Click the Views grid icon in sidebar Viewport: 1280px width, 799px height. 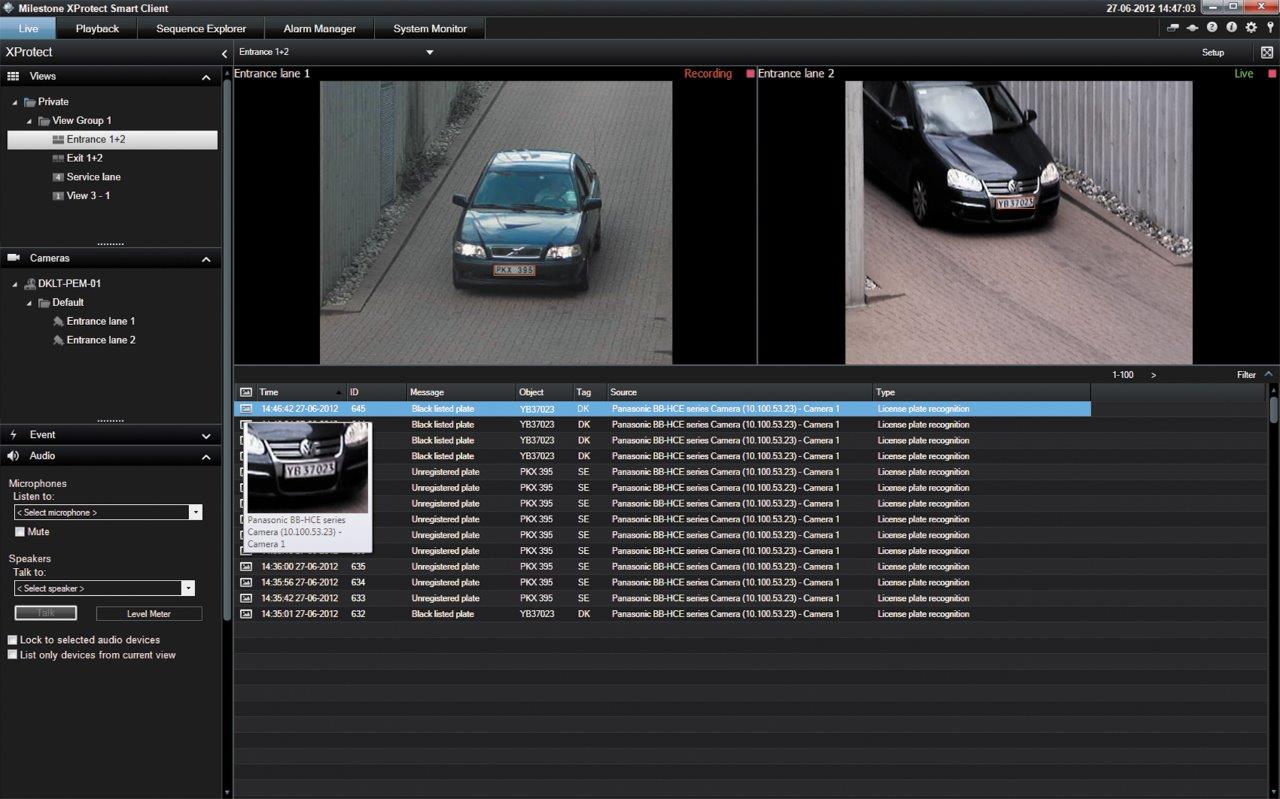click(14, 76)
